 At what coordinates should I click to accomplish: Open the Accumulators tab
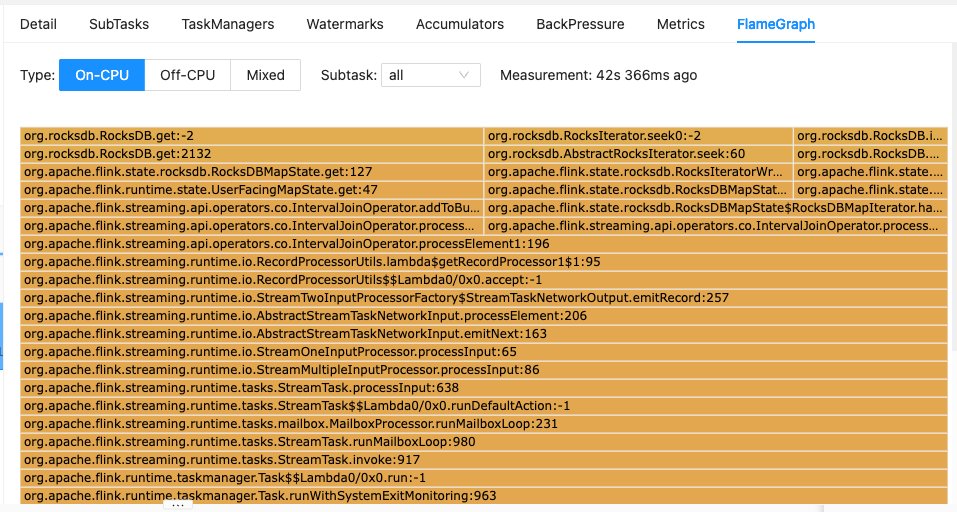pyautogui.click(x=460, y=24)
